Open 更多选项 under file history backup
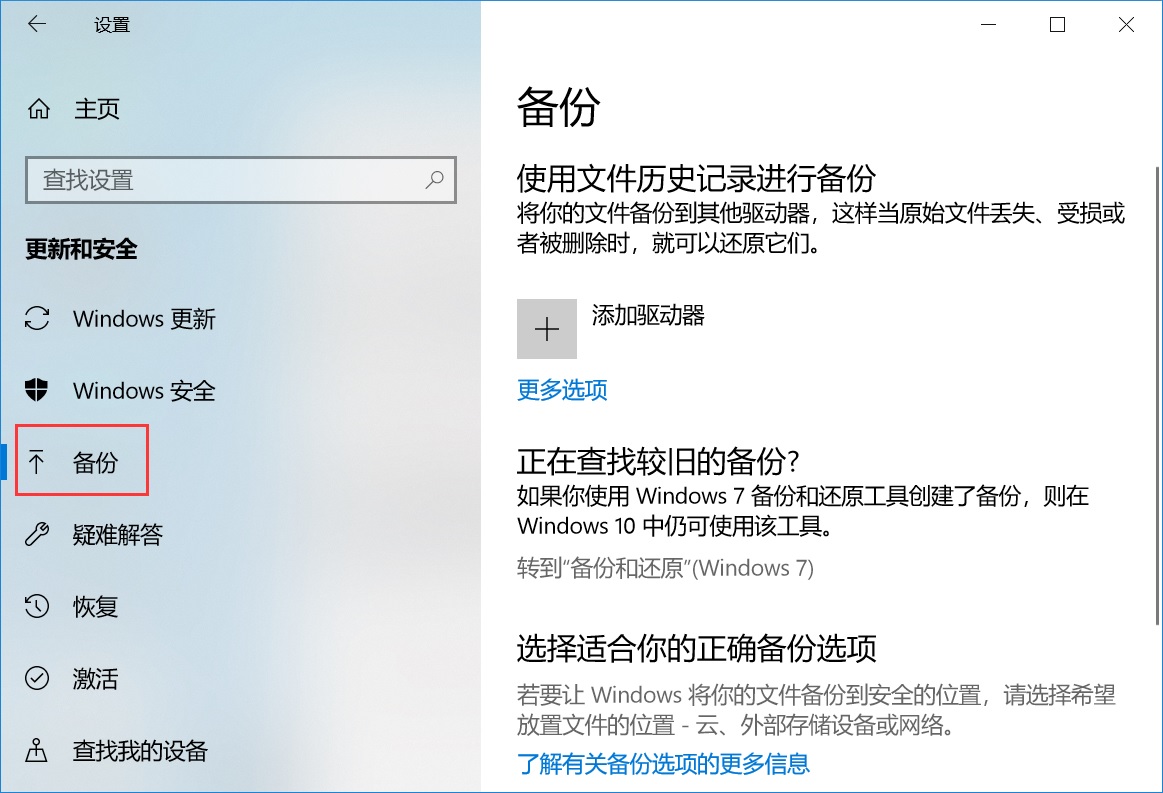Screen dimensions: 1163x793 point(562,391)
